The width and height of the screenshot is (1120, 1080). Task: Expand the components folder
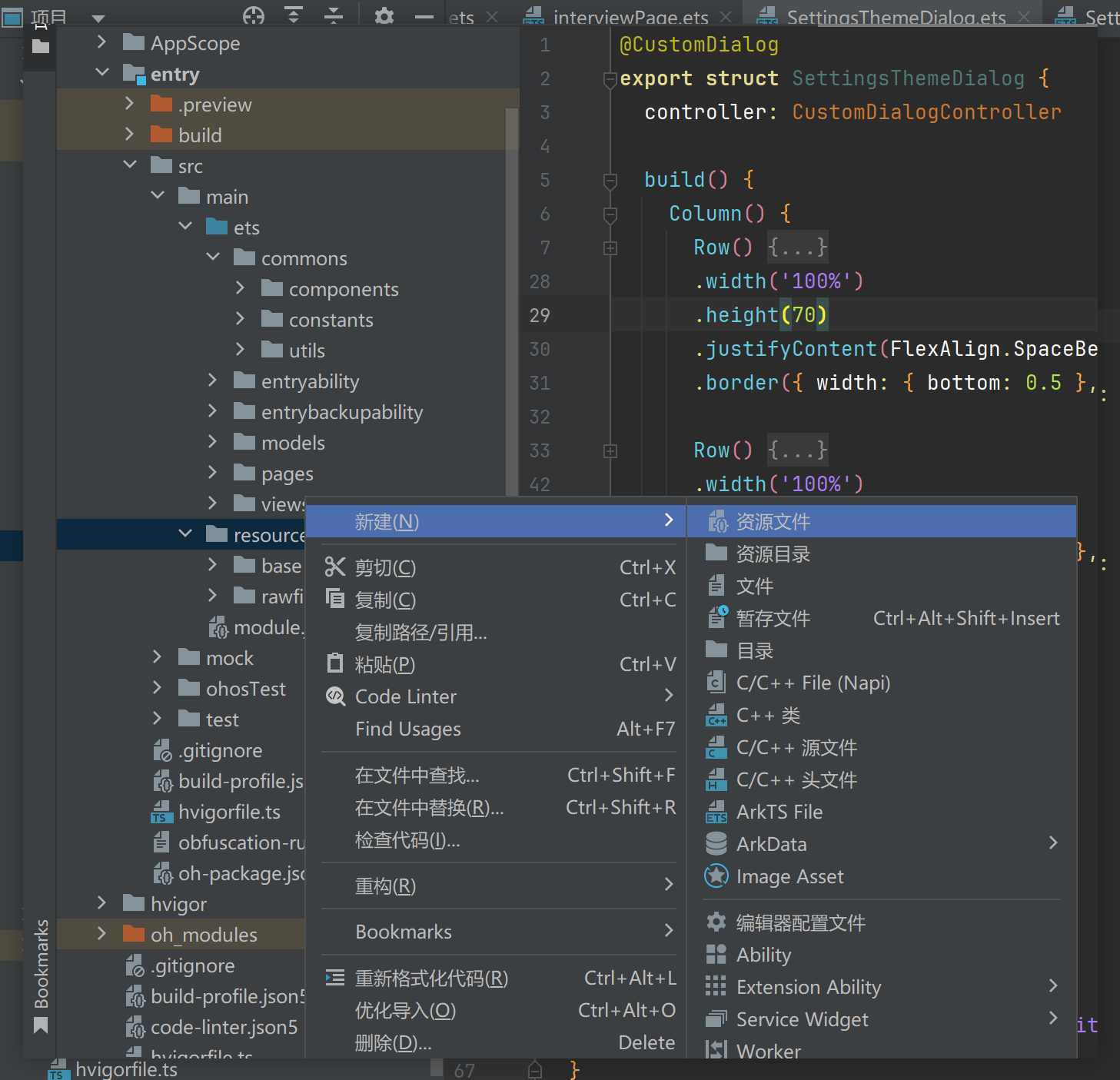point(240,287)
